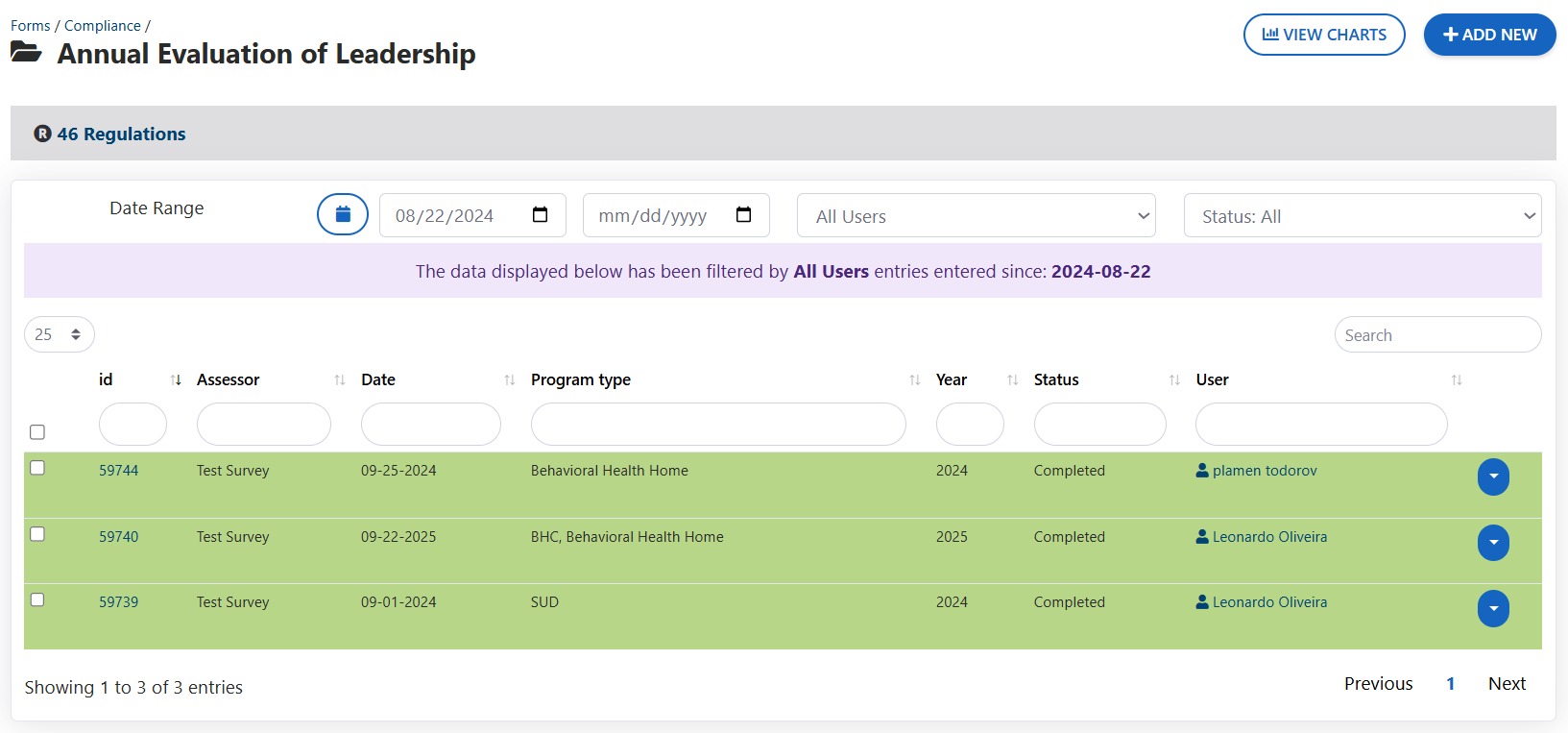This screenshot has width=1568, height=733.
Task: Click the View Charts button
Action: pyautogui.click(x=1323, y=35)
